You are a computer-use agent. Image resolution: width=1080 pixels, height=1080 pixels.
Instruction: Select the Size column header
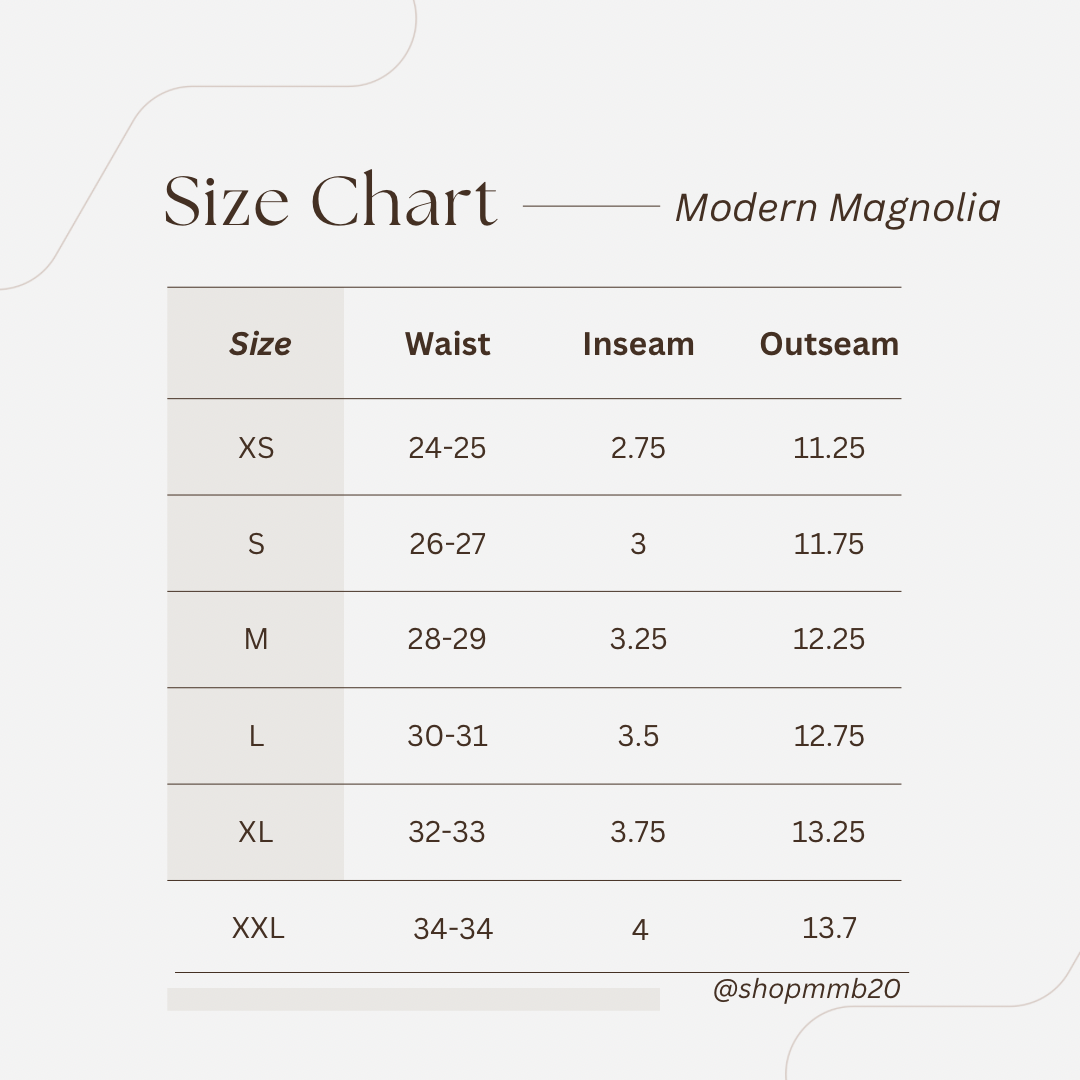[260, 344]
